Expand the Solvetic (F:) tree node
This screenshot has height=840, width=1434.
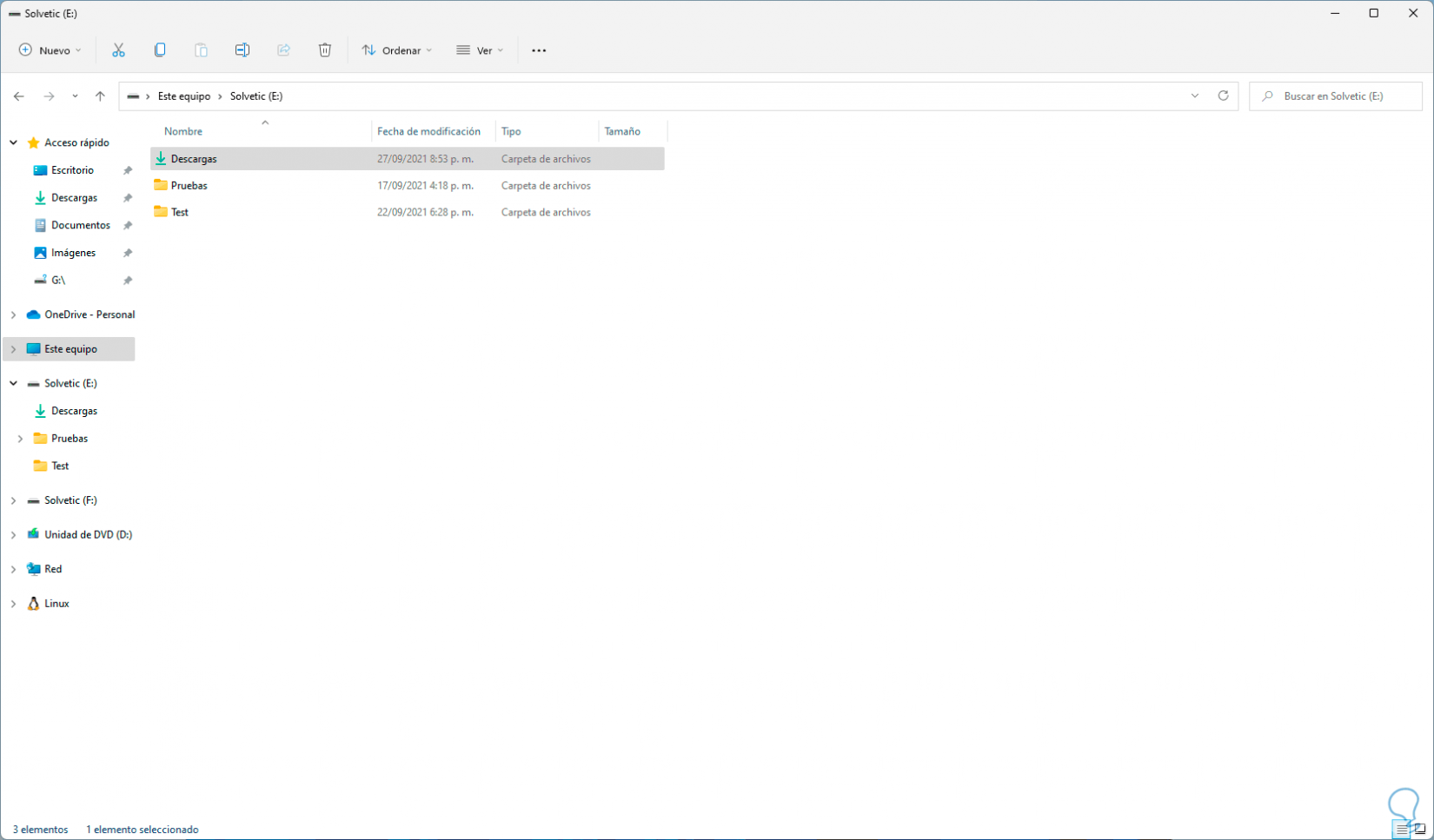[x=14, y=500]
